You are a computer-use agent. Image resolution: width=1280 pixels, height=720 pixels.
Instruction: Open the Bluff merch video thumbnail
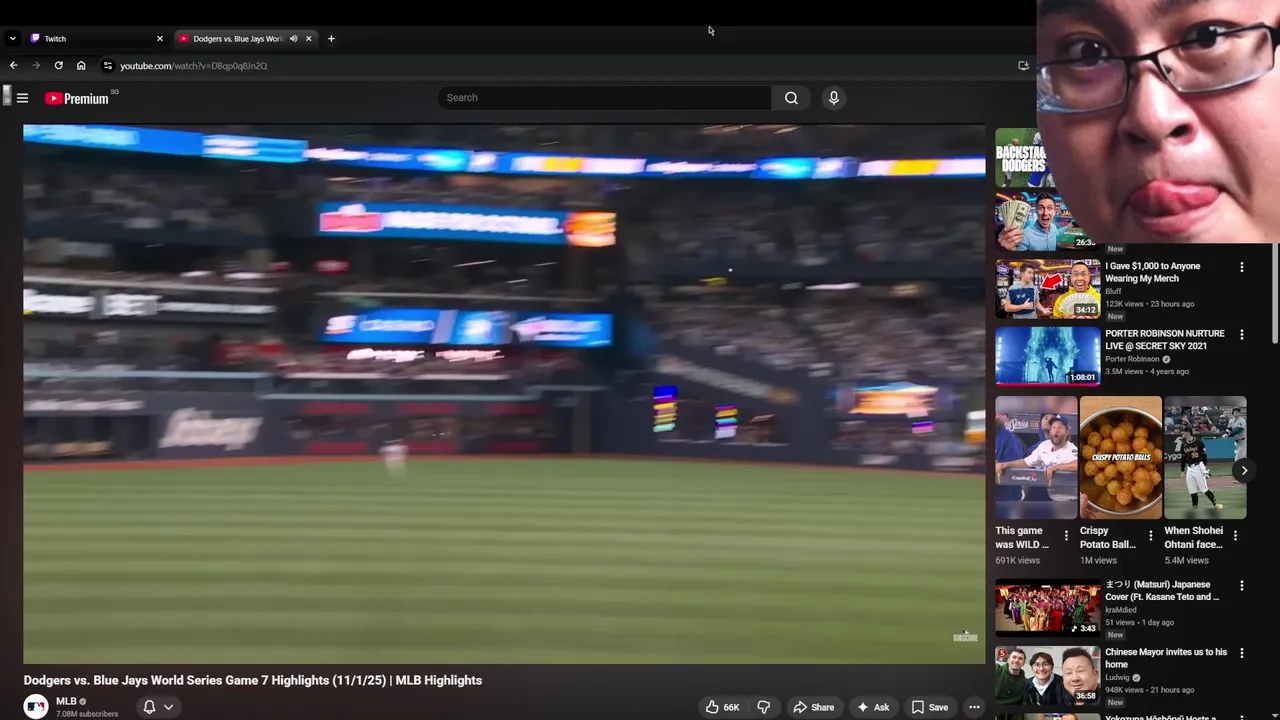coord(1047,289)
